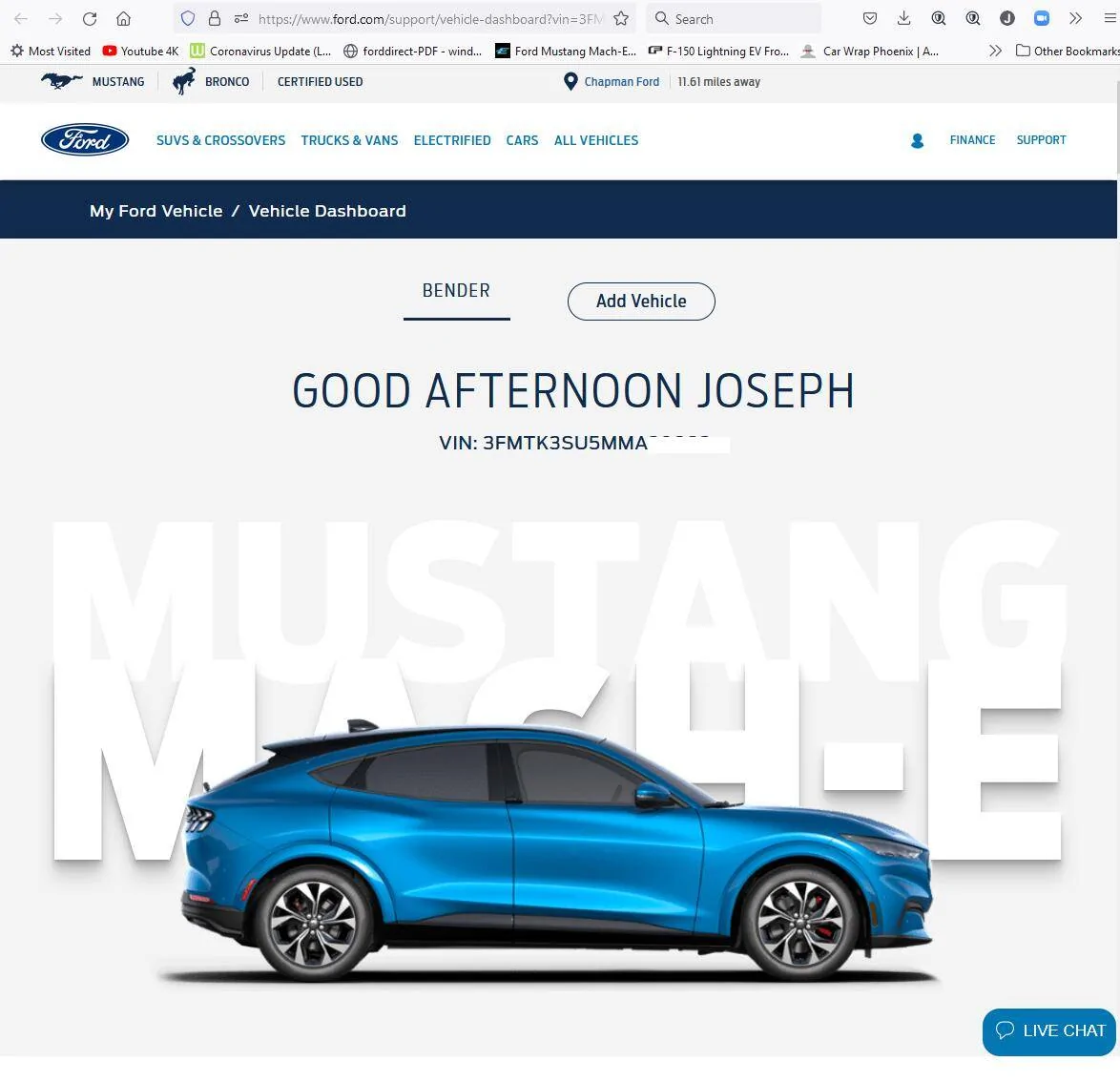This screenshot has width=1120, height=1082.
Task: Open the Ford Mustang Mach-E bookmark
Action: click(566, 51)
